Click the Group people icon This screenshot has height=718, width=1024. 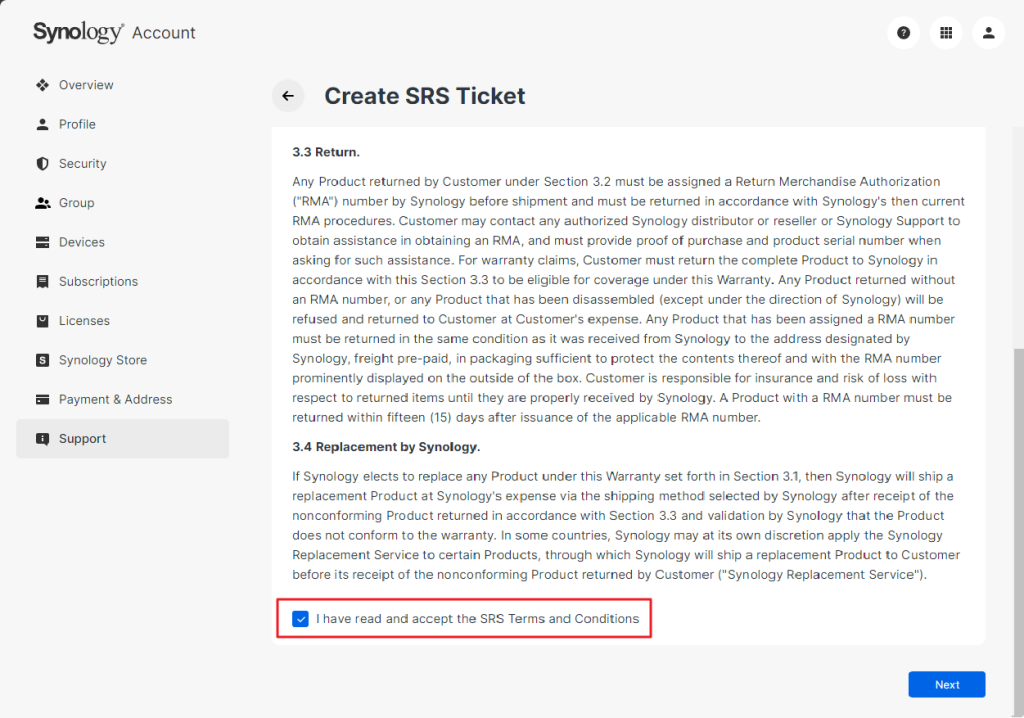pyautogui.click(x=42, y=203)
